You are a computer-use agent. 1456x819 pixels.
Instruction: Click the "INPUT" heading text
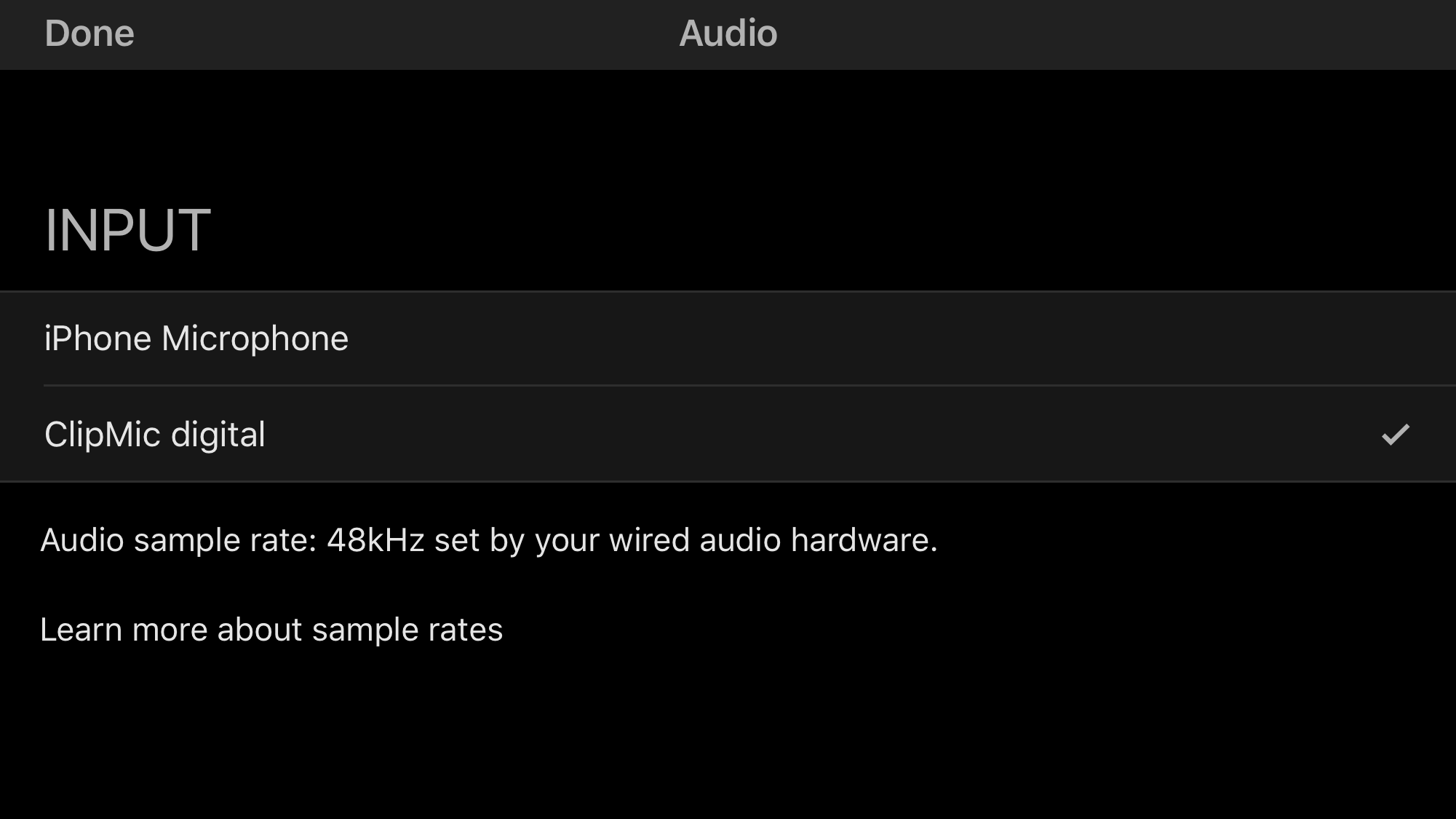coord(128,231)
